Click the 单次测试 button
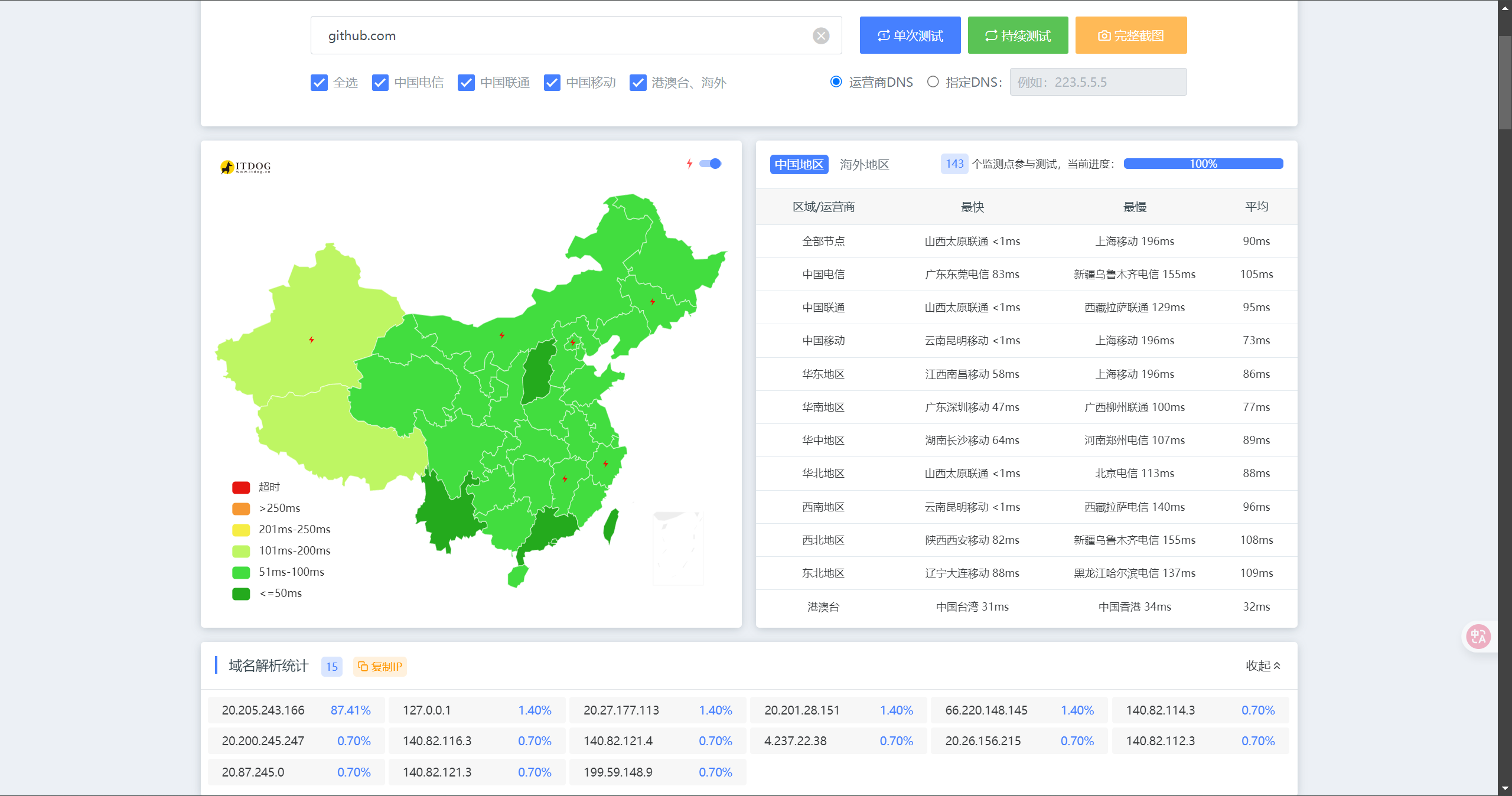 click(x=910, y=35)
